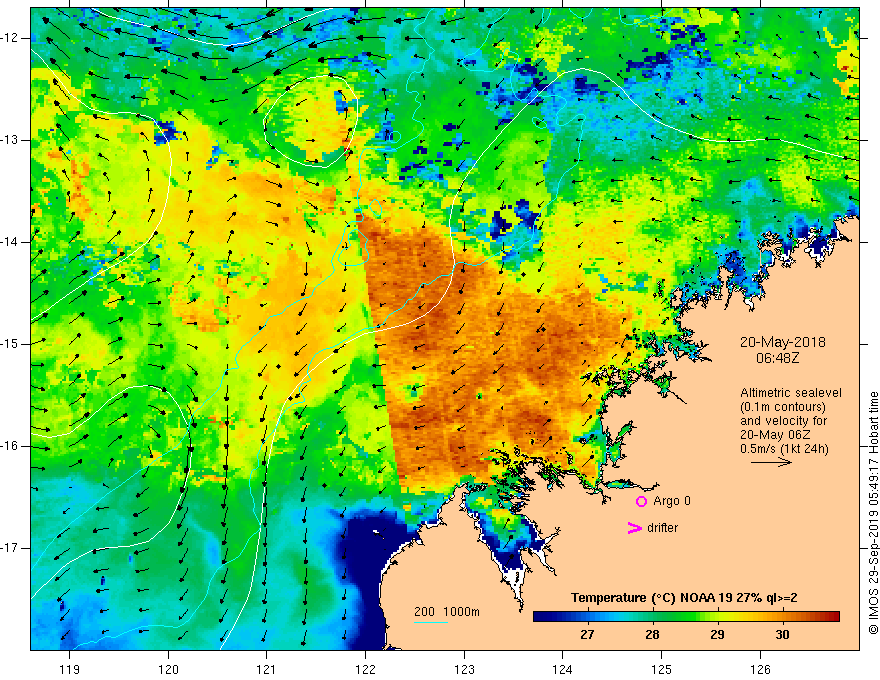Click the 124 longitude axis label

(x=563, y=669)
